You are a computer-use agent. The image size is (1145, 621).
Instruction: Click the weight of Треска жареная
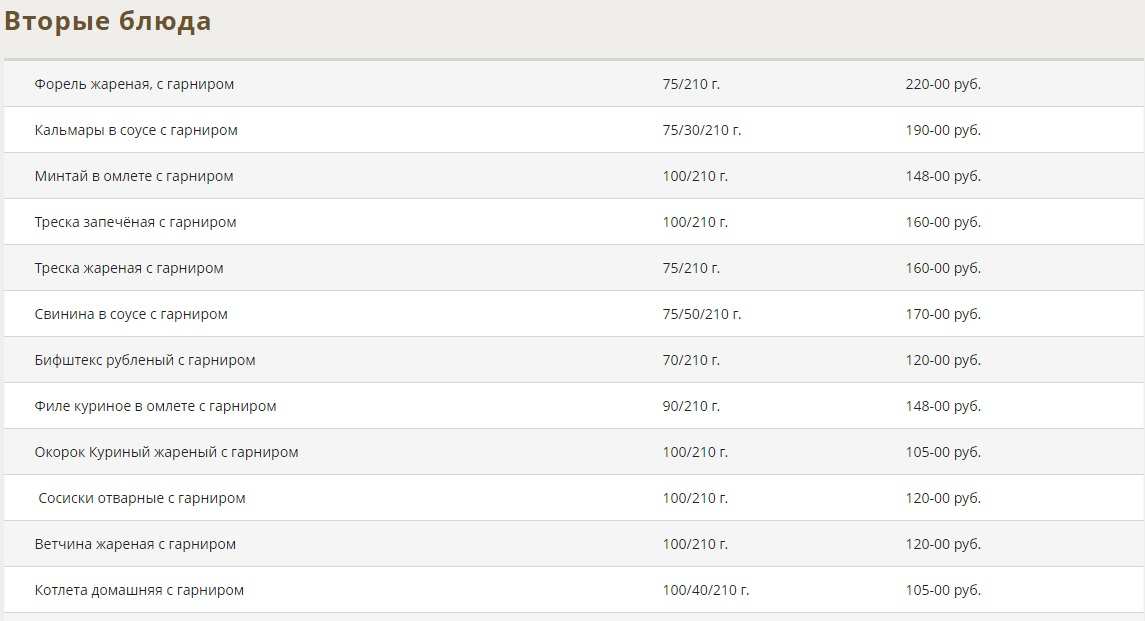point(691,268)
